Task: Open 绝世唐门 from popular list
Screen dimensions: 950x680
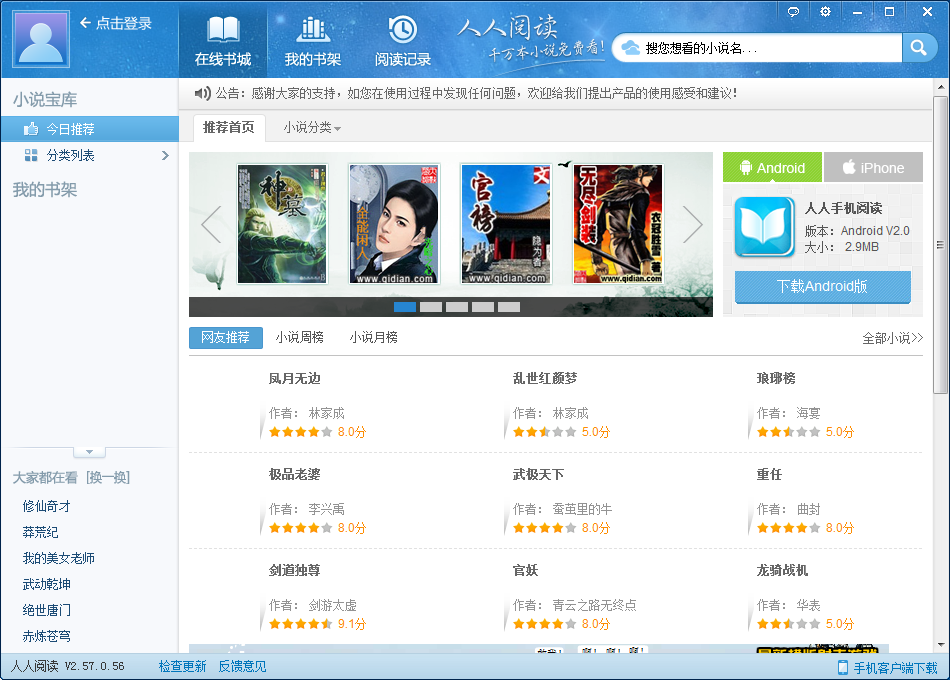Action: coord(47,610)
